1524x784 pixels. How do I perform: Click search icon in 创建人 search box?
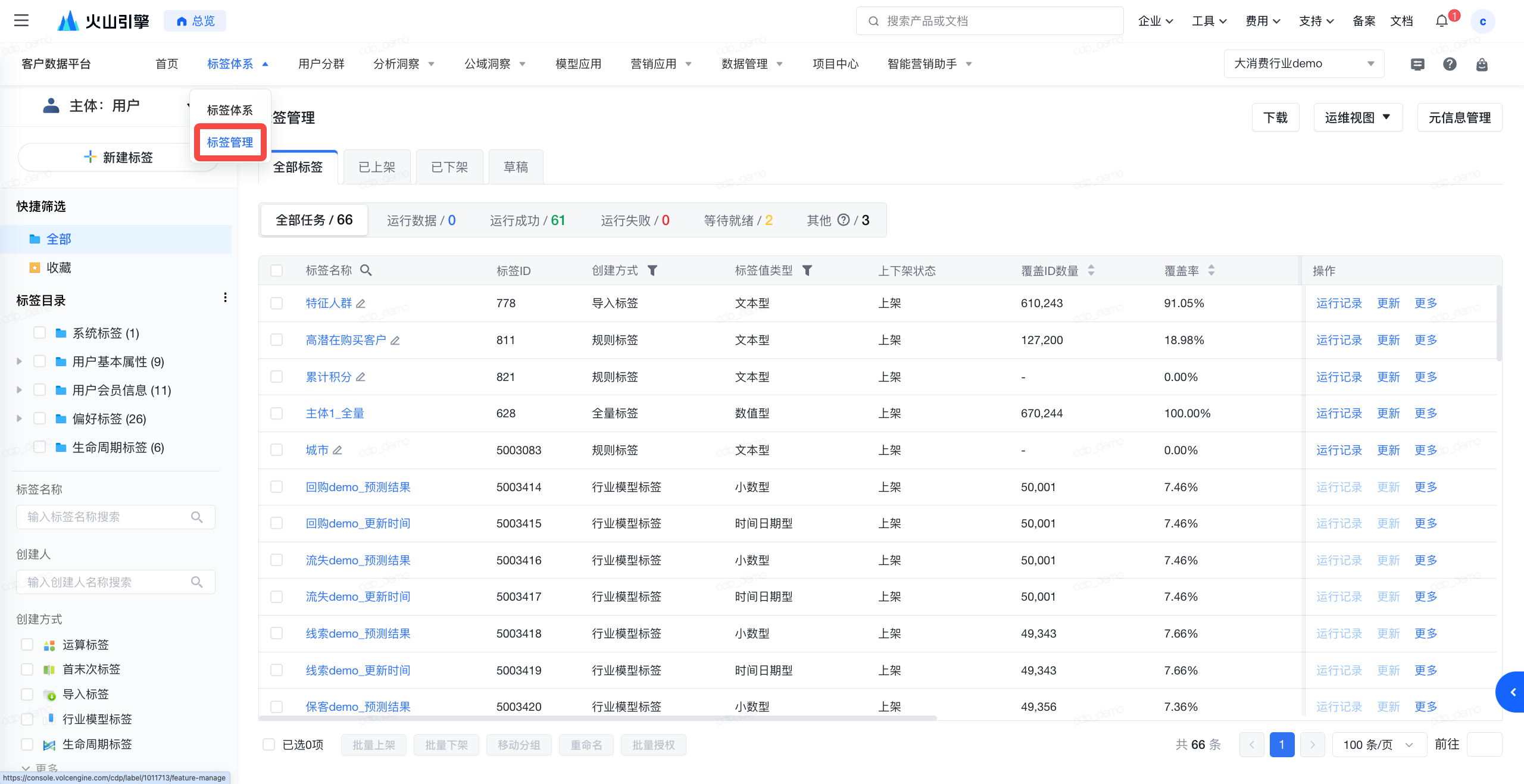pos(196,582)
